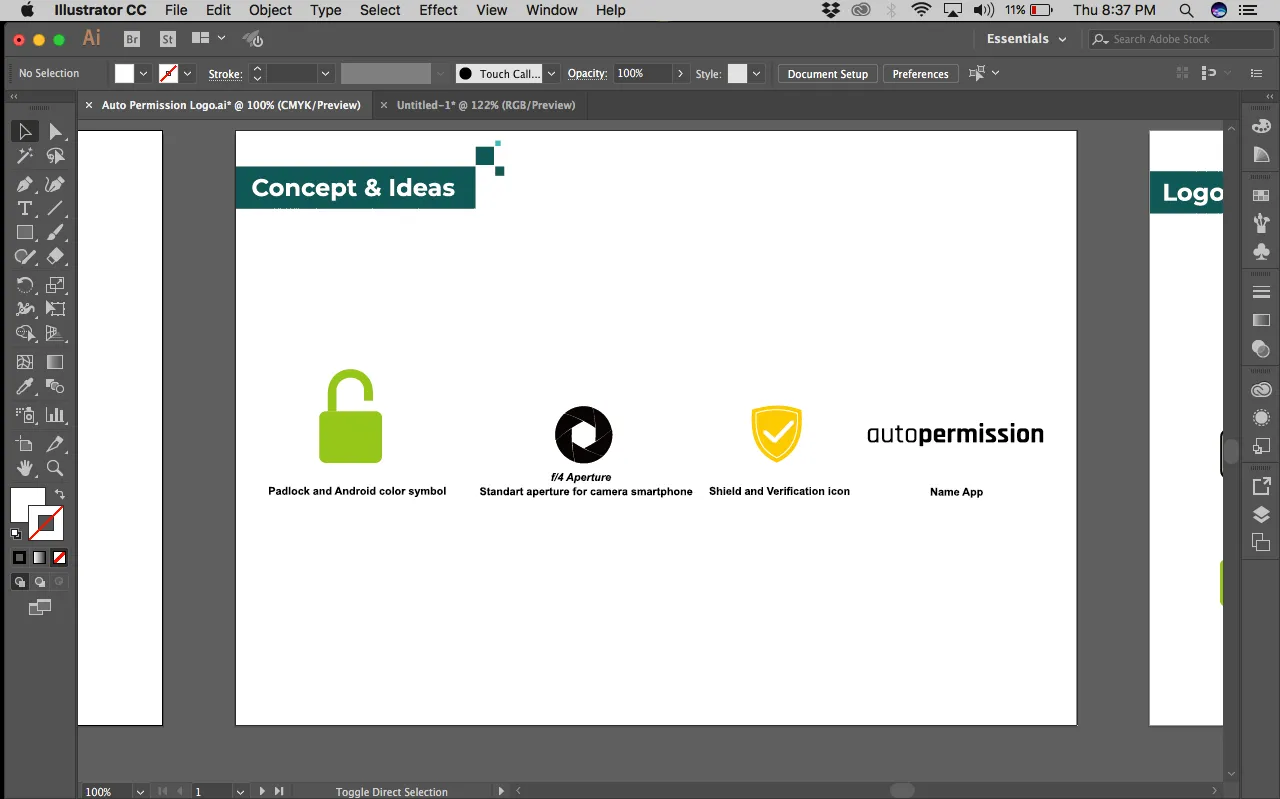Select the Blend tool
This screenshot has width=1280, height=799.
56,386
